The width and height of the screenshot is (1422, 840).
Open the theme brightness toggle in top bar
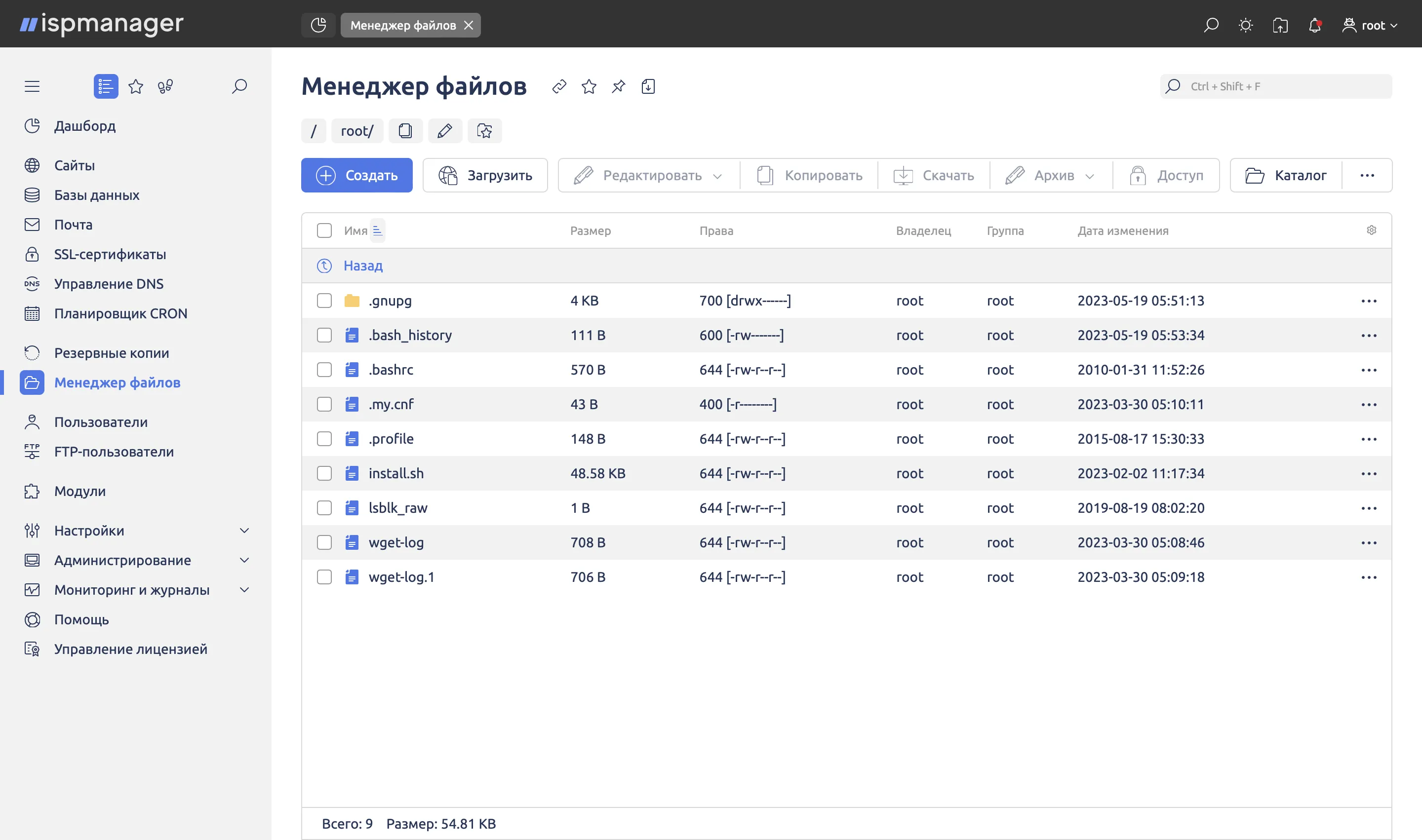(x=1245, y=25)
